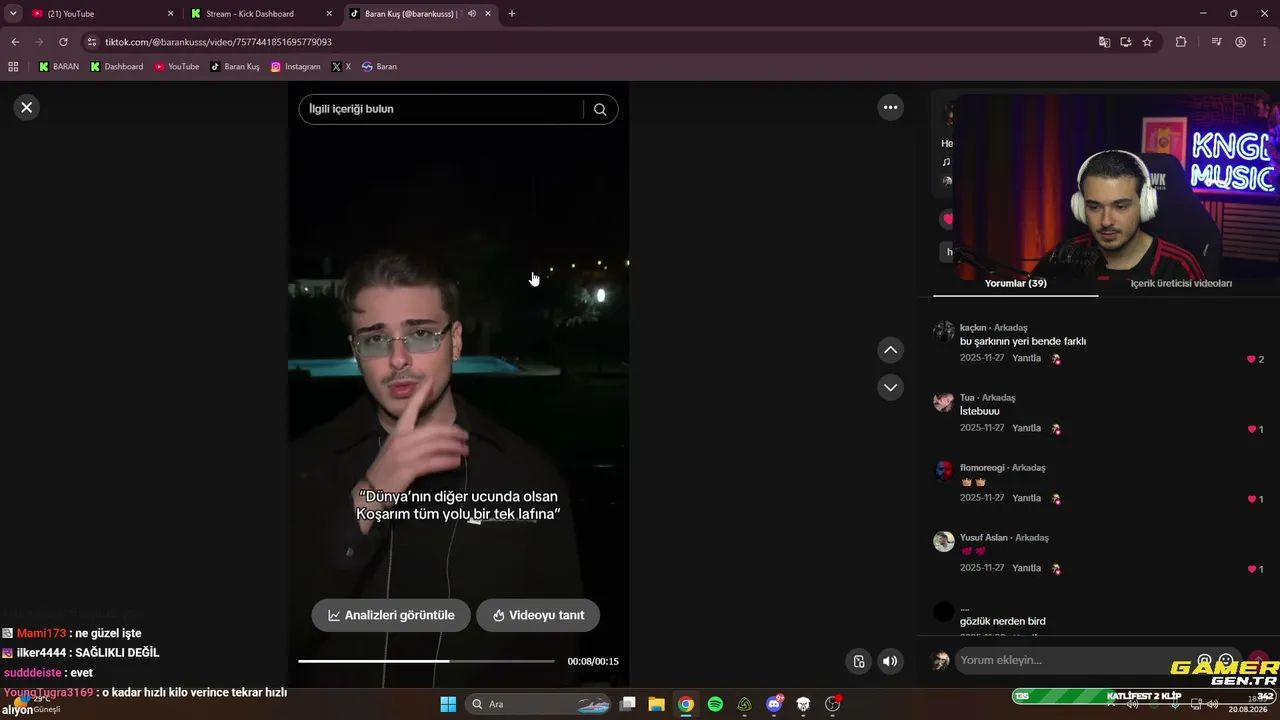Open Discord from the taskbar

(x=774, y=704)
